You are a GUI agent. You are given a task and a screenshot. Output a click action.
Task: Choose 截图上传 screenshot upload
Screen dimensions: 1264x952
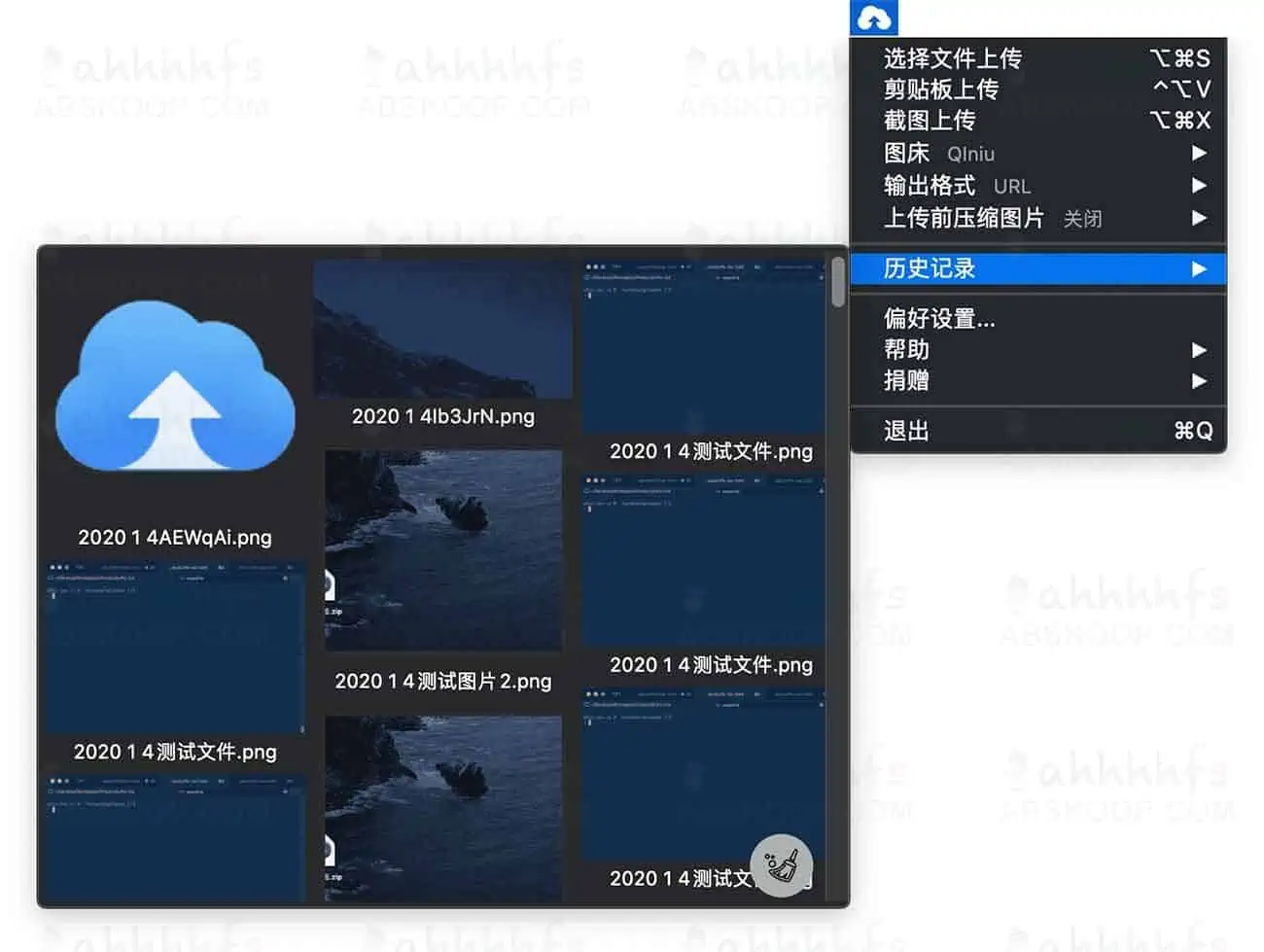(x=930, y=121)
